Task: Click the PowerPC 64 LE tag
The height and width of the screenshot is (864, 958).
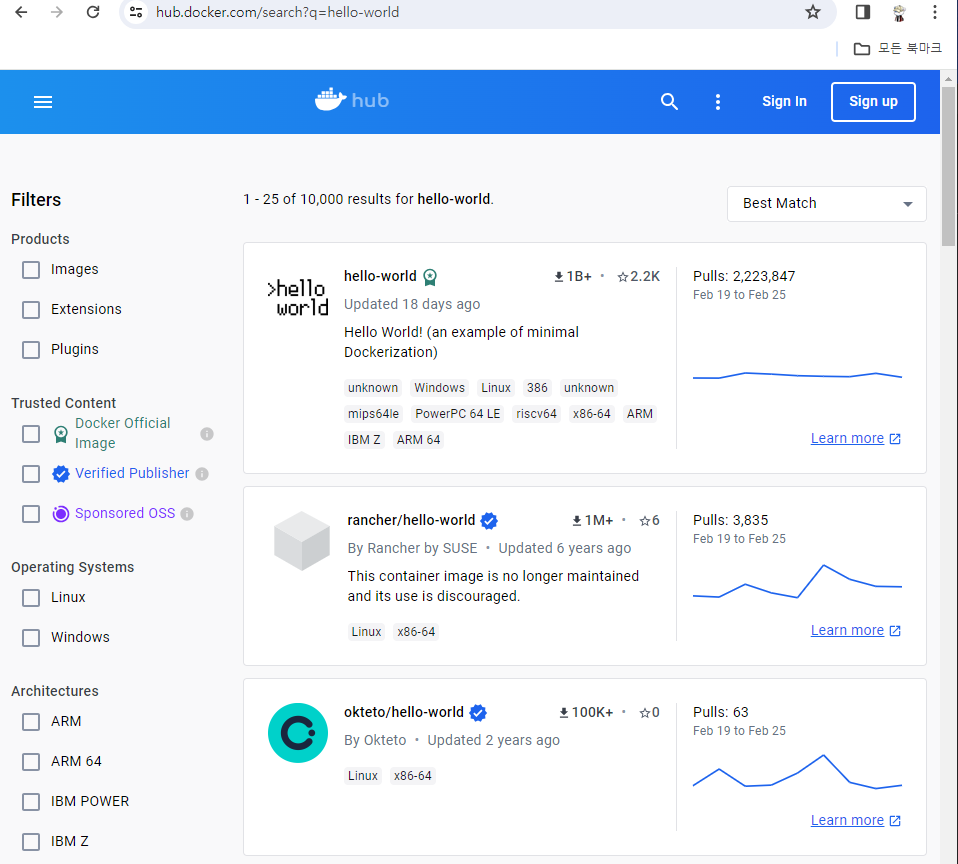Action: click(x=458, y=414)
